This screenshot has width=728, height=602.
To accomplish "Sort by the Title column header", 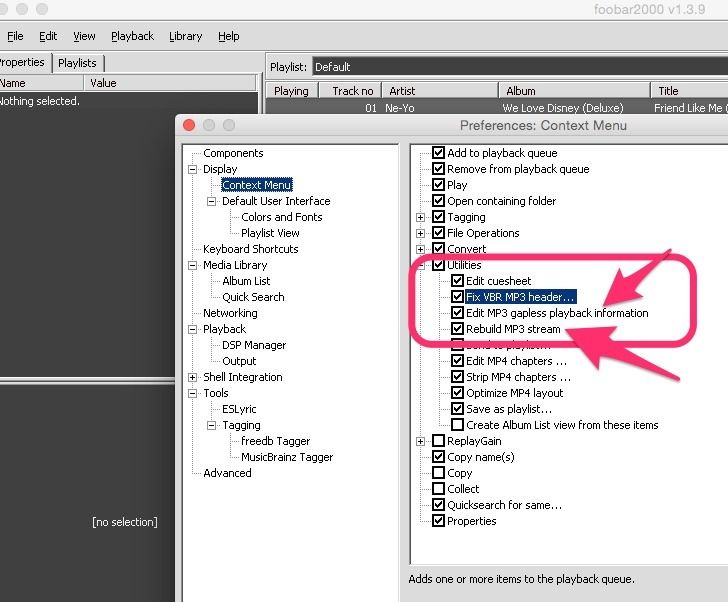I will coord(689,91).
